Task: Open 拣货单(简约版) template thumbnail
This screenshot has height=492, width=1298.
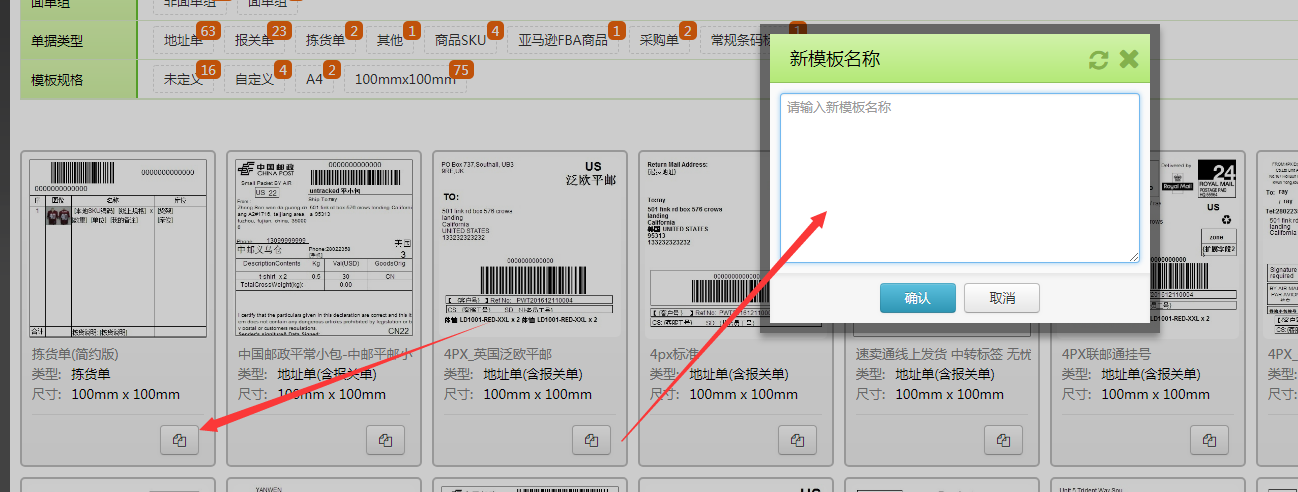Action: click(x=118, y=248)
